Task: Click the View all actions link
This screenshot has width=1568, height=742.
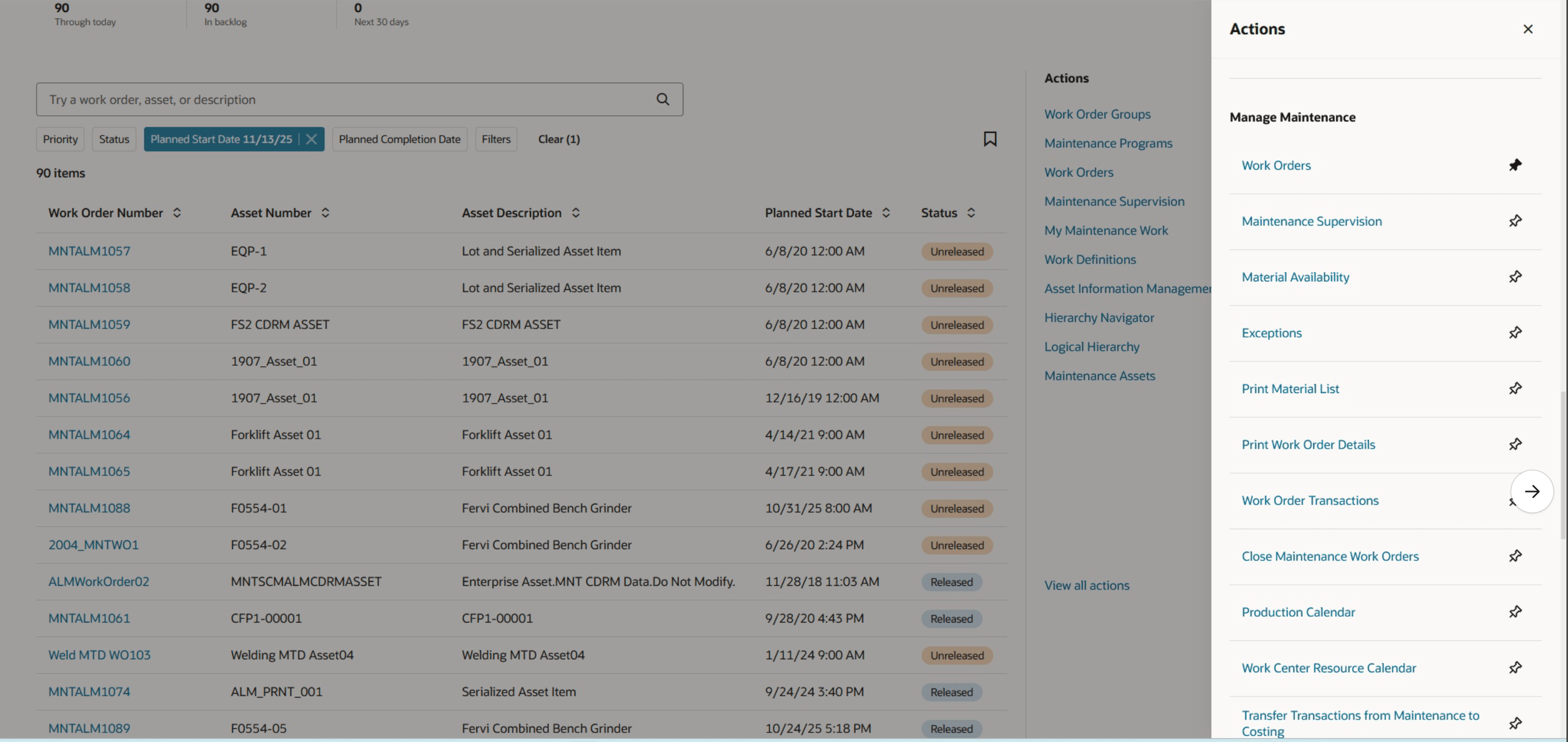Action: [1087, 585]
